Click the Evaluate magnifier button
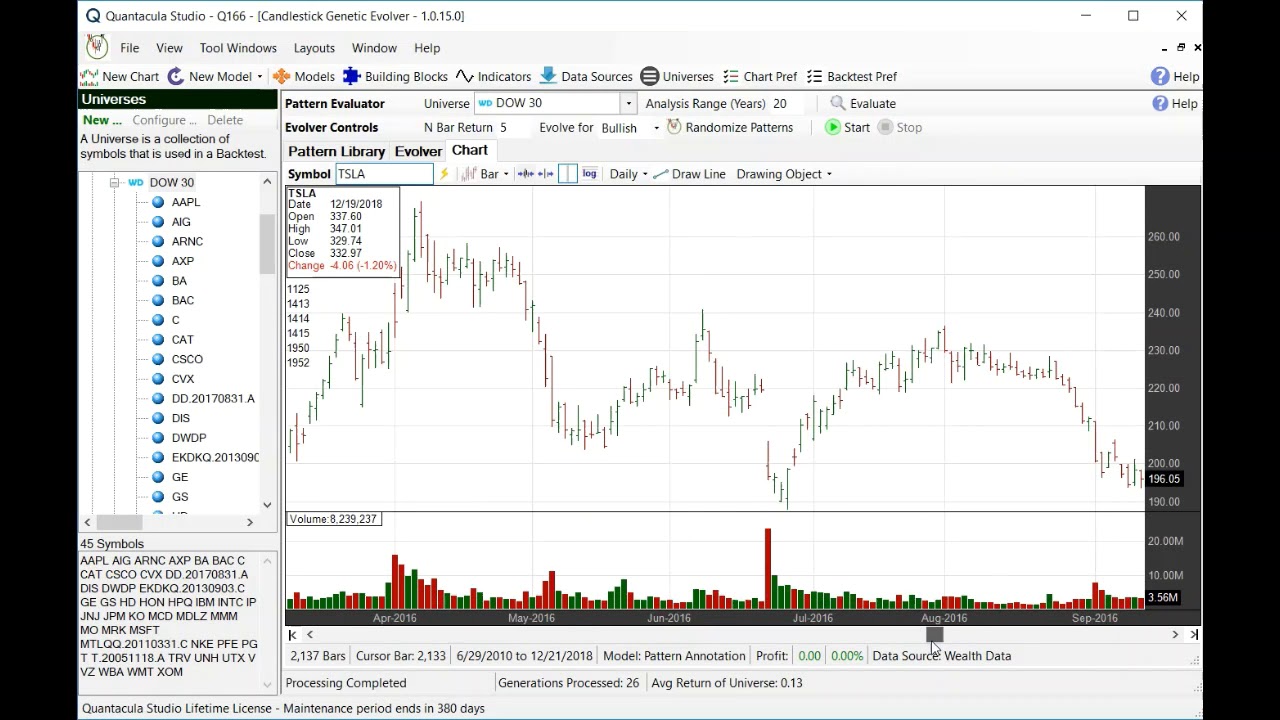The width and height of the screenshot is (1280, 720). pyautogui.click(x=838, y=103)
